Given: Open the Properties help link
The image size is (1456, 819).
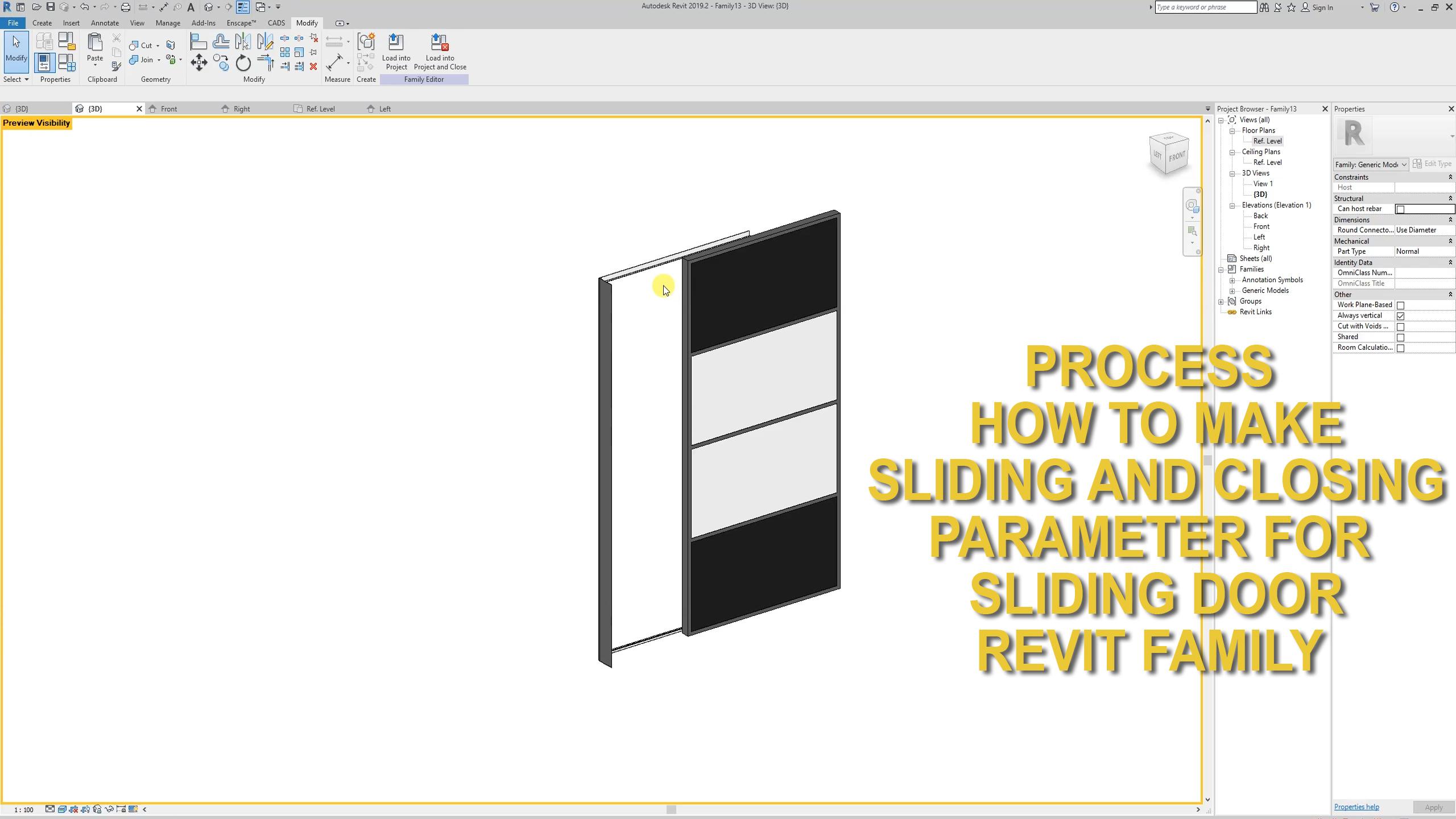Looking at the screenshot, I should point(1356,806).
